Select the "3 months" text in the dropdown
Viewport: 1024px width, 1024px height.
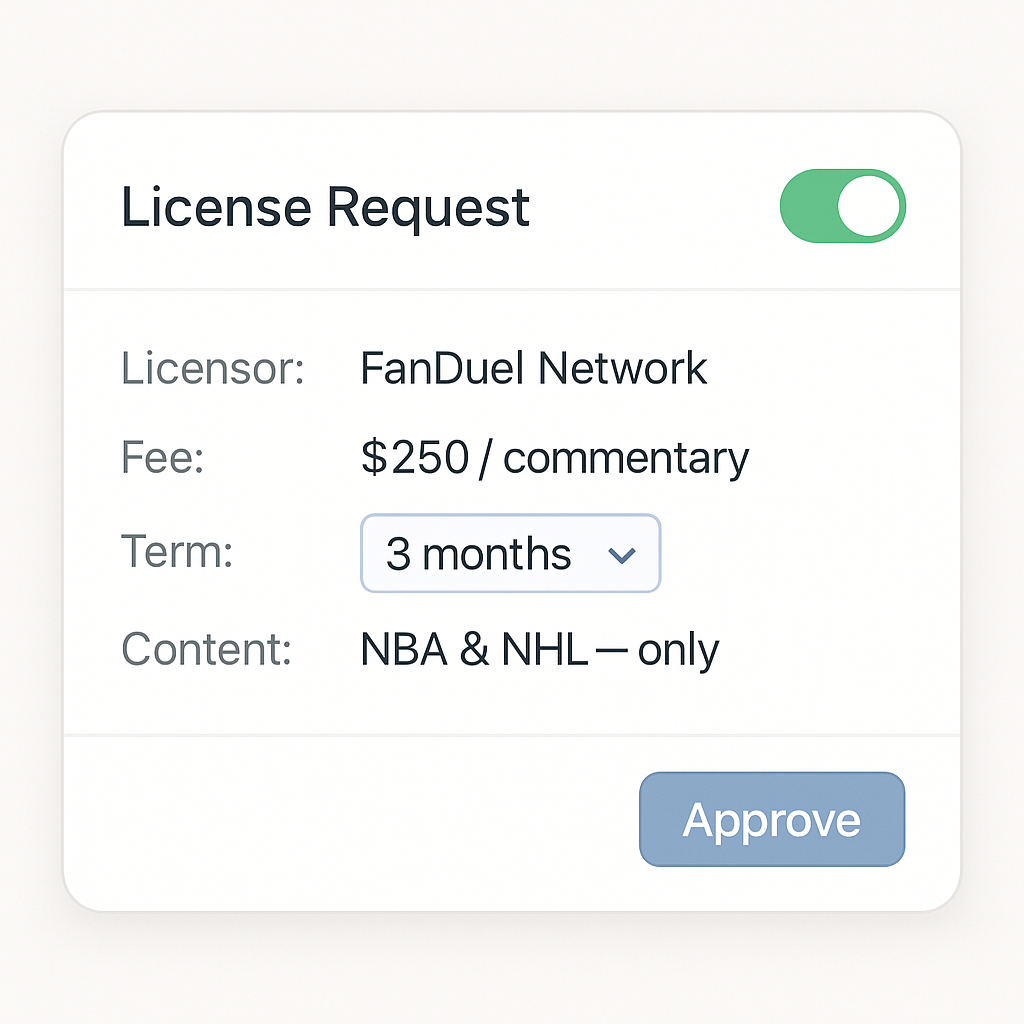478,554
